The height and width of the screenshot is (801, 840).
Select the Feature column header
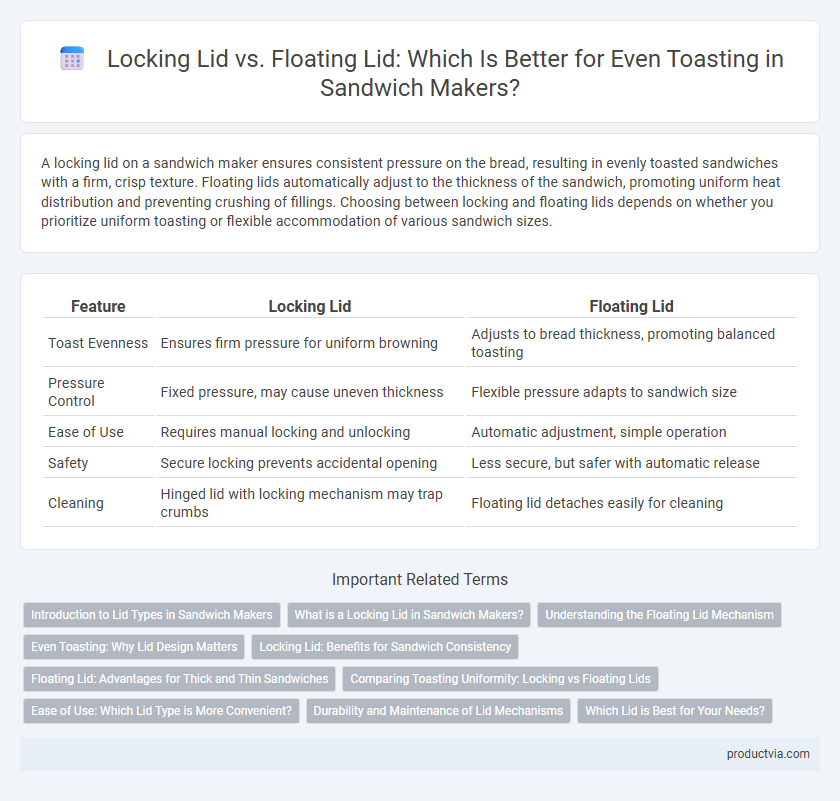point(98,306)
